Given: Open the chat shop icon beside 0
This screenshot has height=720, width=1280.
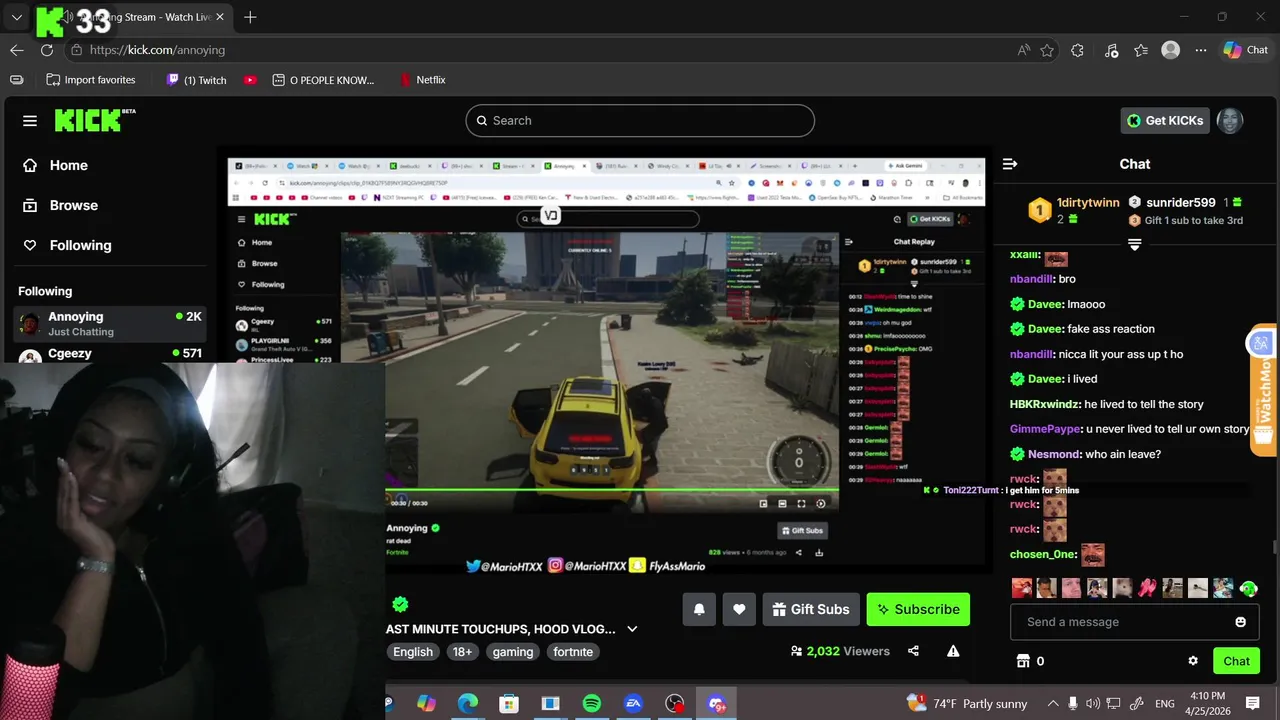Looking at the screenshot, I should tap(1022, 661).
